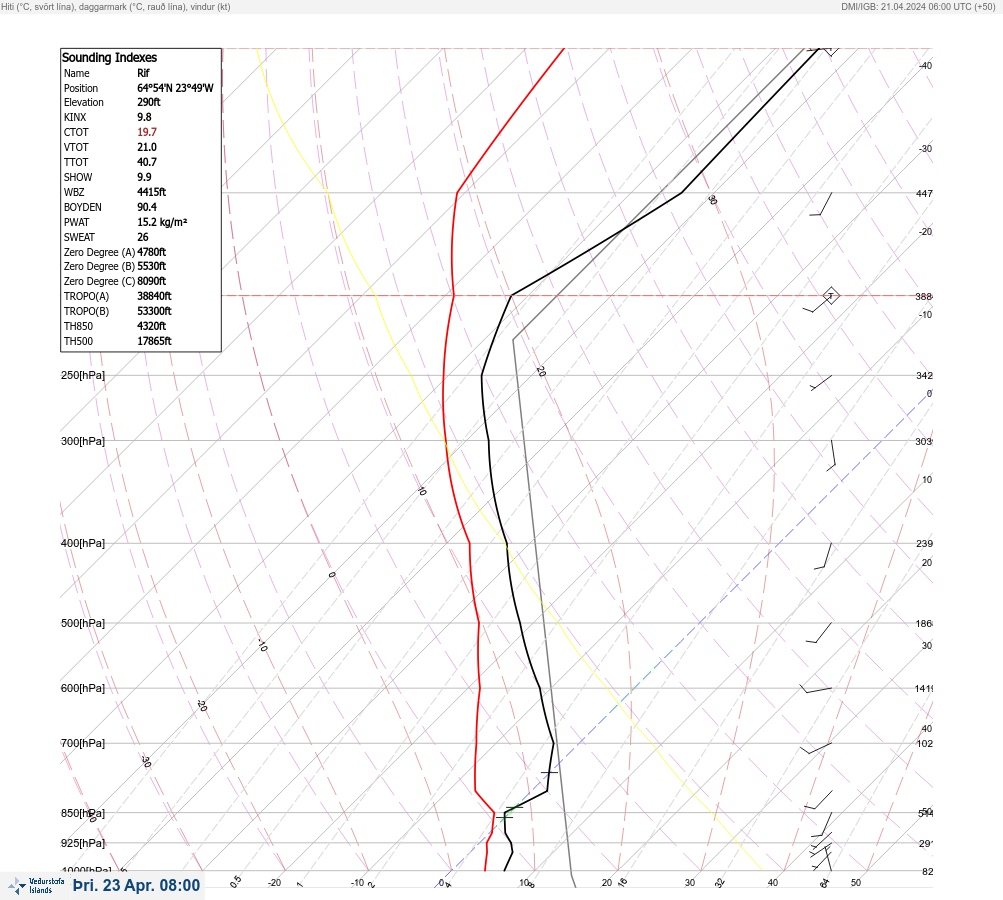The width and height of the screenshot is (1003, 900).
Task: Click the Zero Degree (C) value 8090ft
Action: click(x=152, y=281)
